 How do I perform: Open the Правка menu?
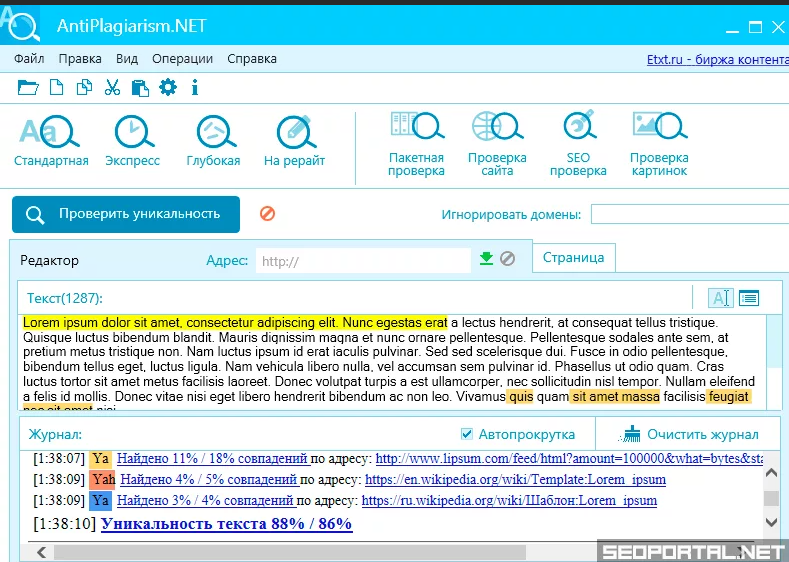coord(80,59)
